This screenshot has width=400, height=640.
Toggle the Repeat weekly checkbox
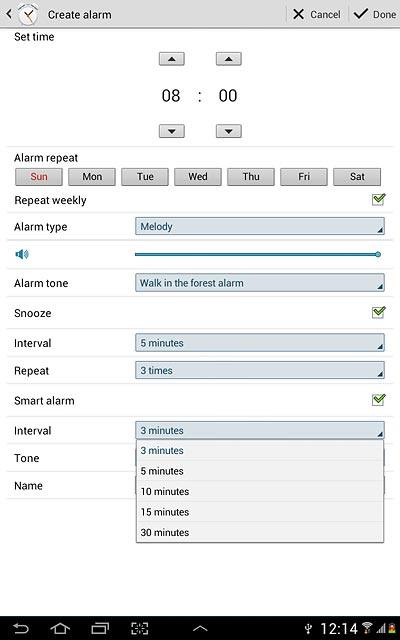tap(379, 200)
